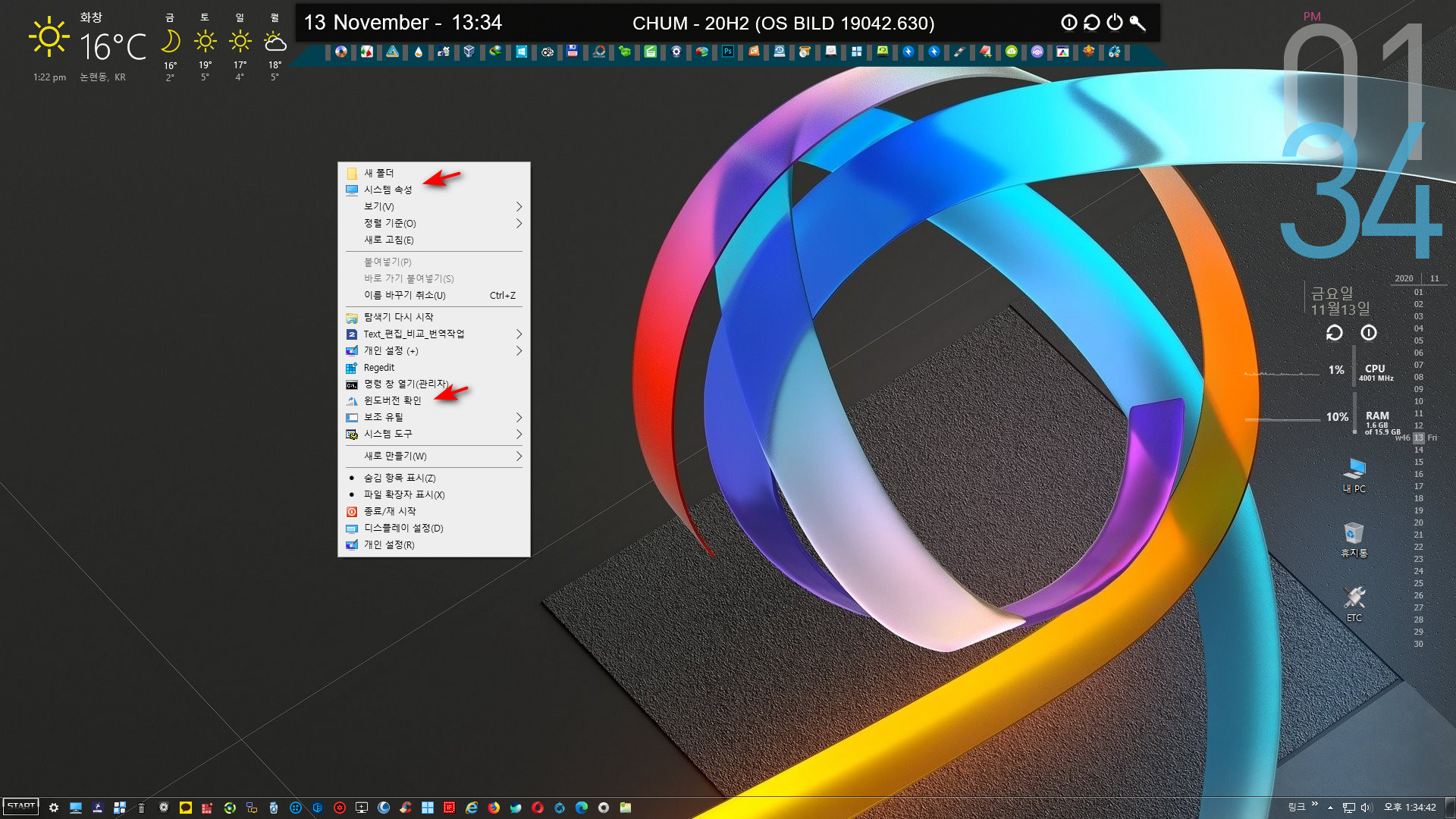Expand the 보조 유틸 submenu
The height and width of the screenshot is (819, 1456).
click(x=434, y=417)
